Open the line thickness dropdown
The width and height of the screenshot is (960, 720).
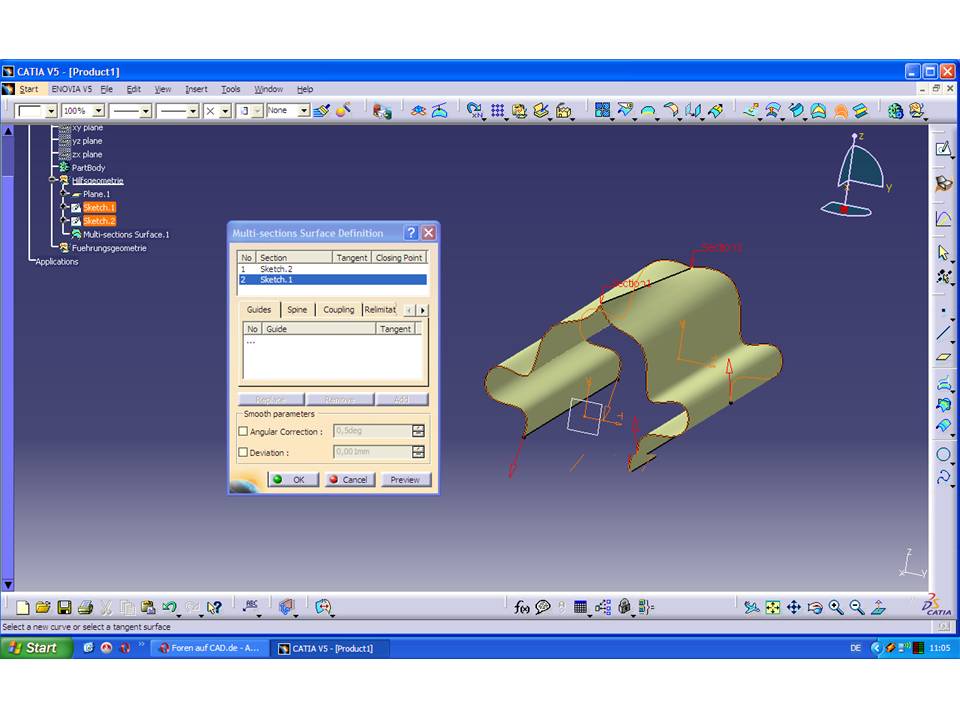pyautogui.click(x=145, y=111)
